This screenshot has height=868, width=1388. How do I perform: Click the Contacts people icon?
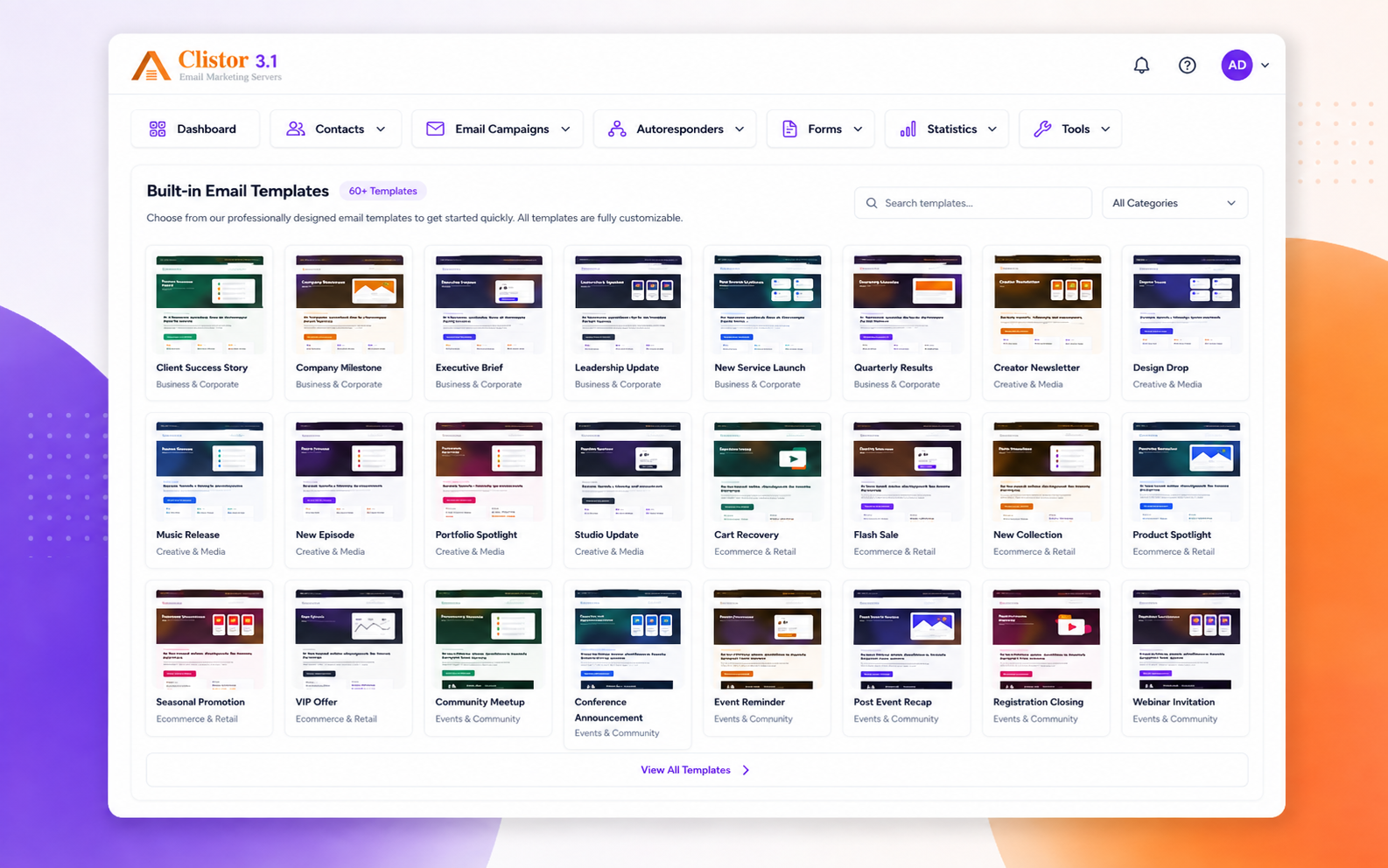click(296, 129)
